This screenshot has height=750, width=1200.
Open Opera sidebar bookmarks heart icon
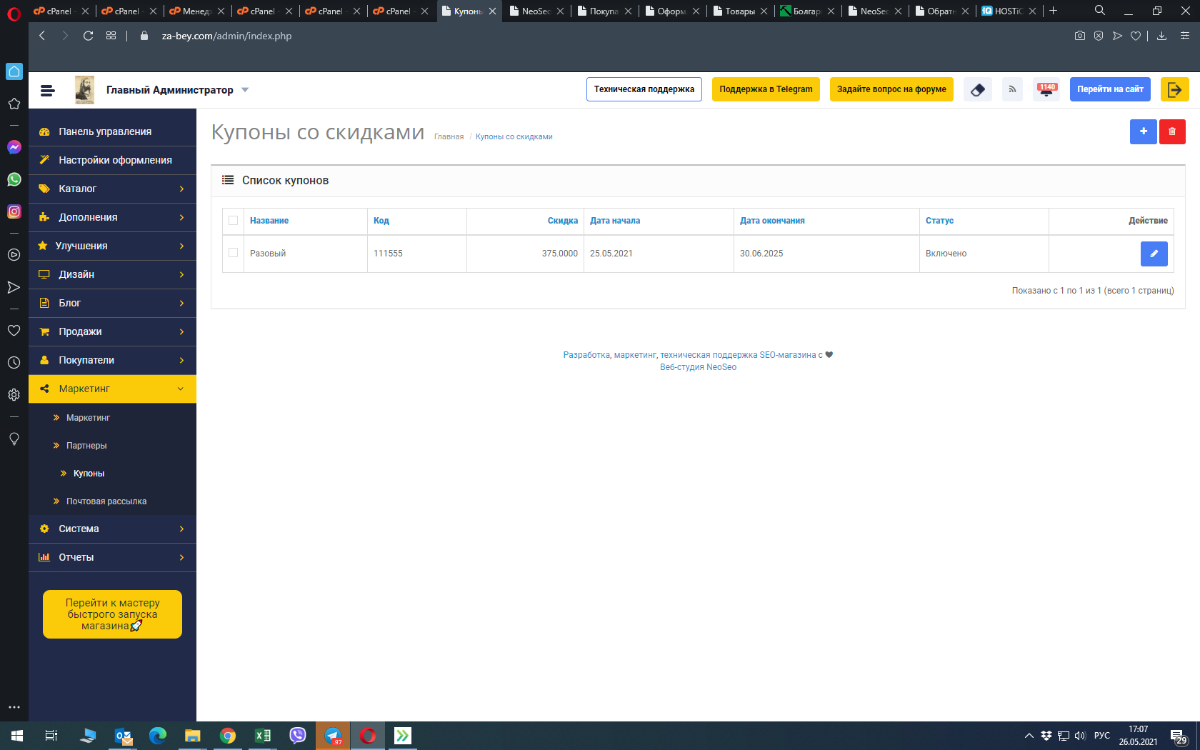(14, 330)
